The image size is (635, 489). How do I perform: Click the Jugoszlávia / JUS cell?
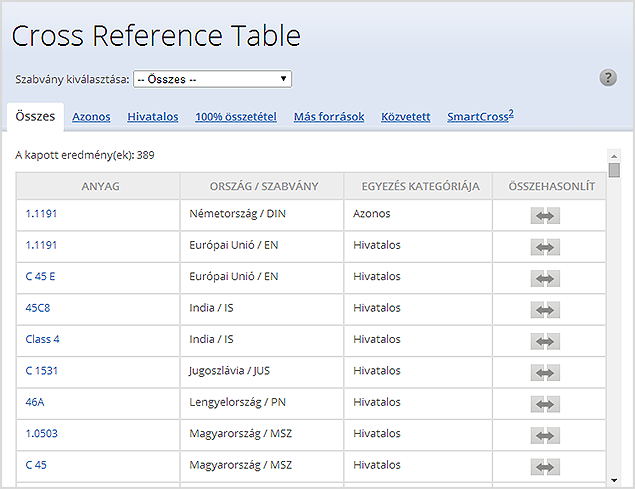pos(262,372)
